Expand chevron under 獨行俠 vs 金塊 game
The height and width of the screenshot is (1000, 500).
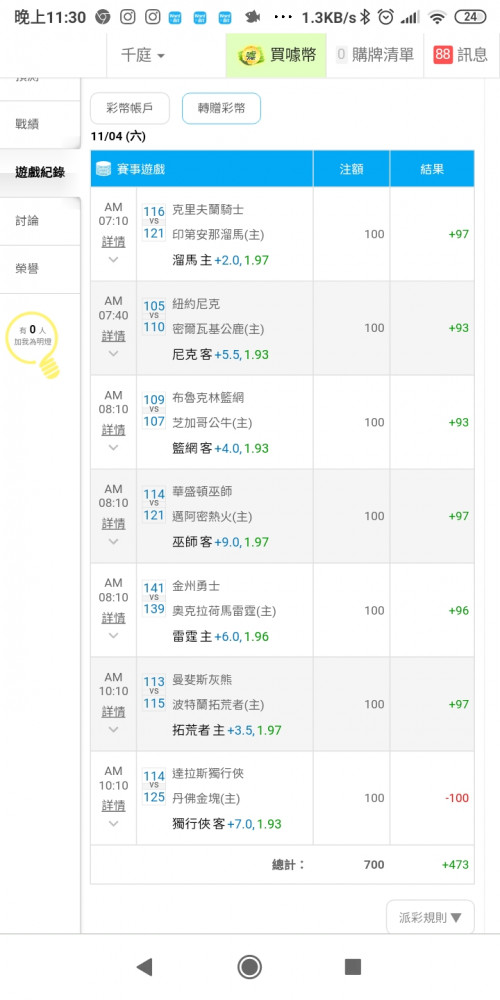coord(114,823)
